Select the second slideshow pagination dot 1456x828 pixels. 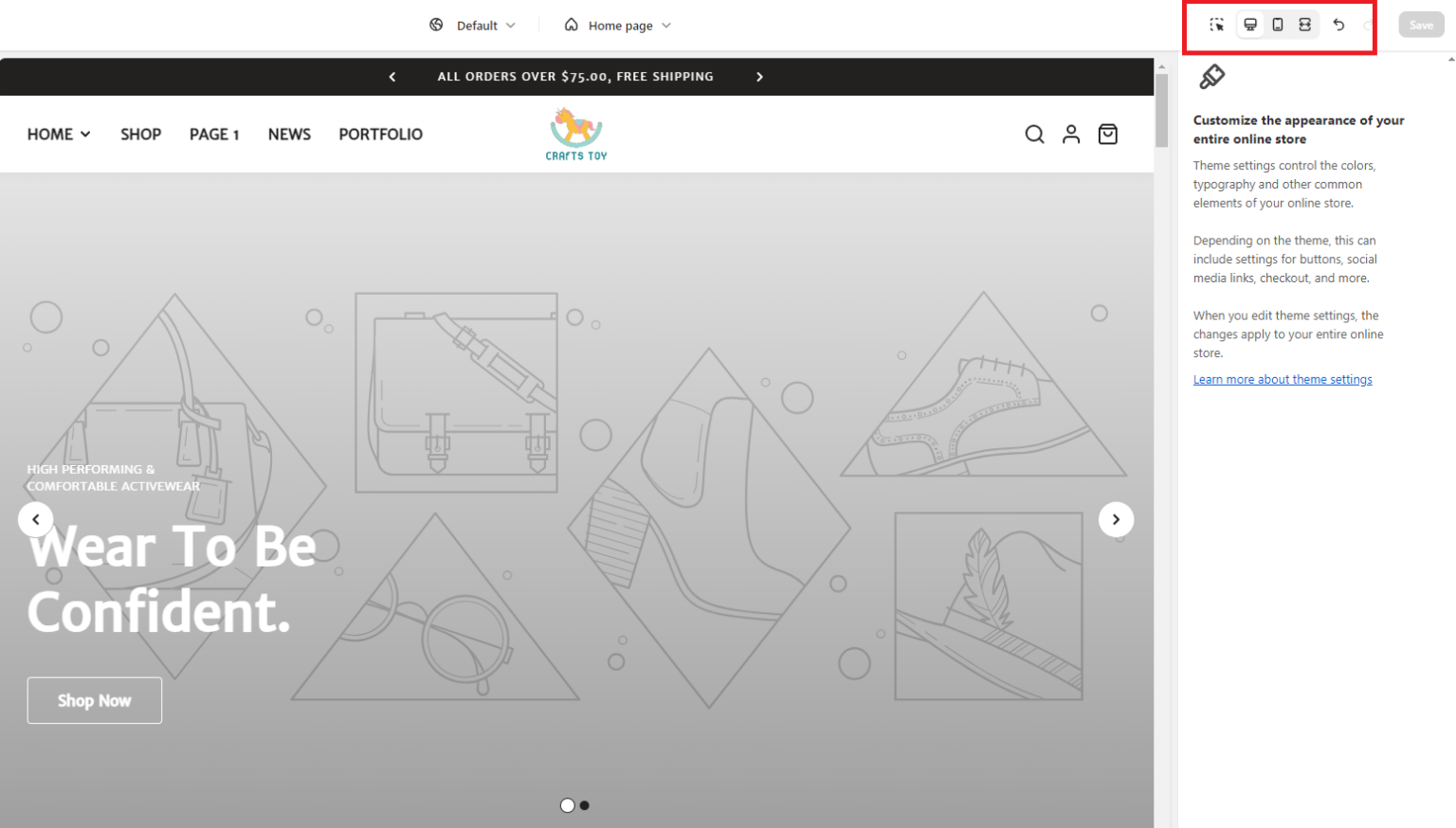[x=585, y=805]
